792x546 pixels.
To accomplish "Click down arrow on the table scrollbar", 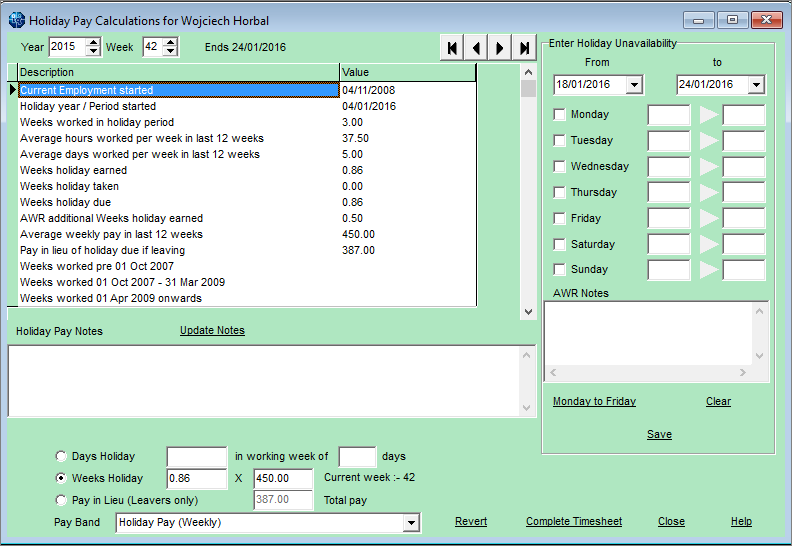I will pyautogui.click(x=528, y=312).
